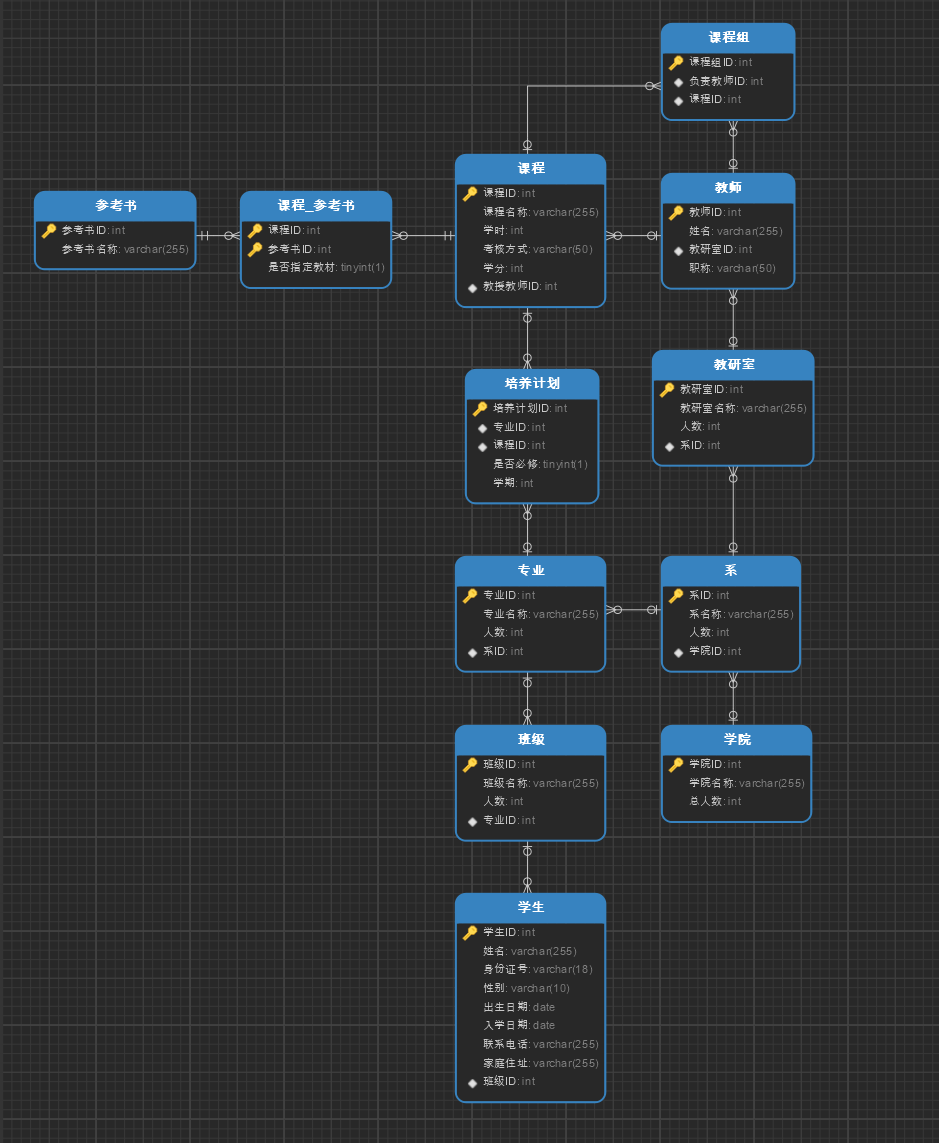The image size is (939, 1143).
Task: Click the key icon beside 课程ID in 课程 table
Action: (x=470, y=193)
